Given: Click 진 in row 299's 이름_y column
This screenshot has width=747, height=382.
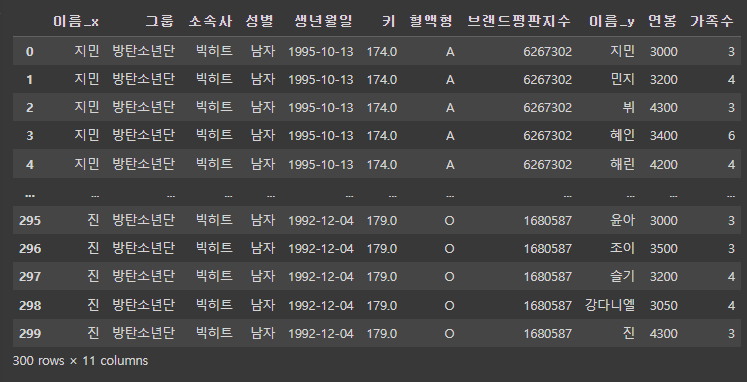Looking at the screenshot, I should pos(628,333).
